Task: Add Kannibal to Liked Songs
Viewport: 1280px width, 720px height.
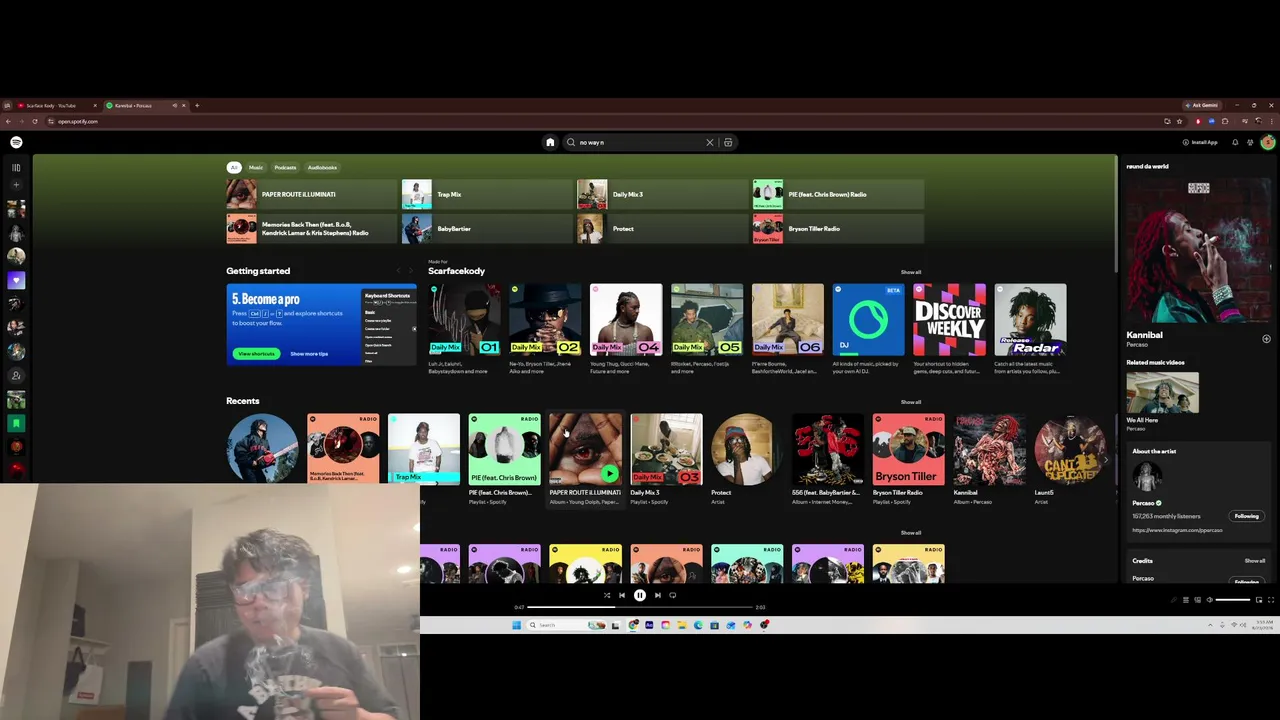Action: click(1266, 339)
